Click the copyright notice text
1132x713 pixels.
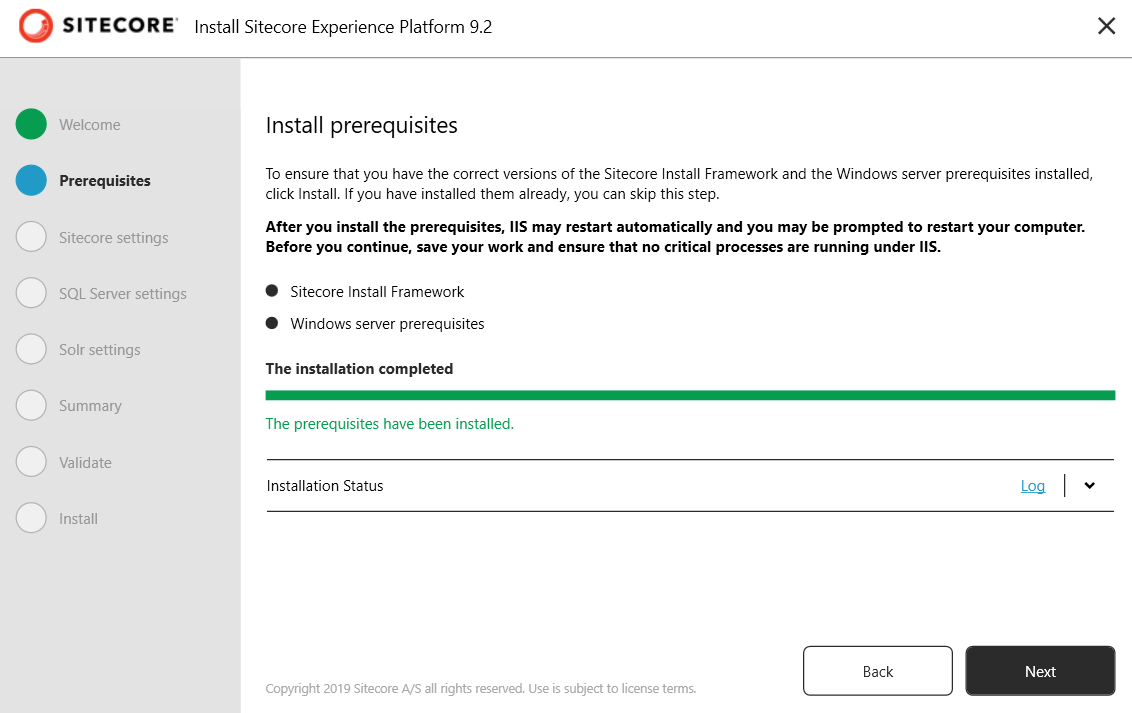tap(481, 688)
